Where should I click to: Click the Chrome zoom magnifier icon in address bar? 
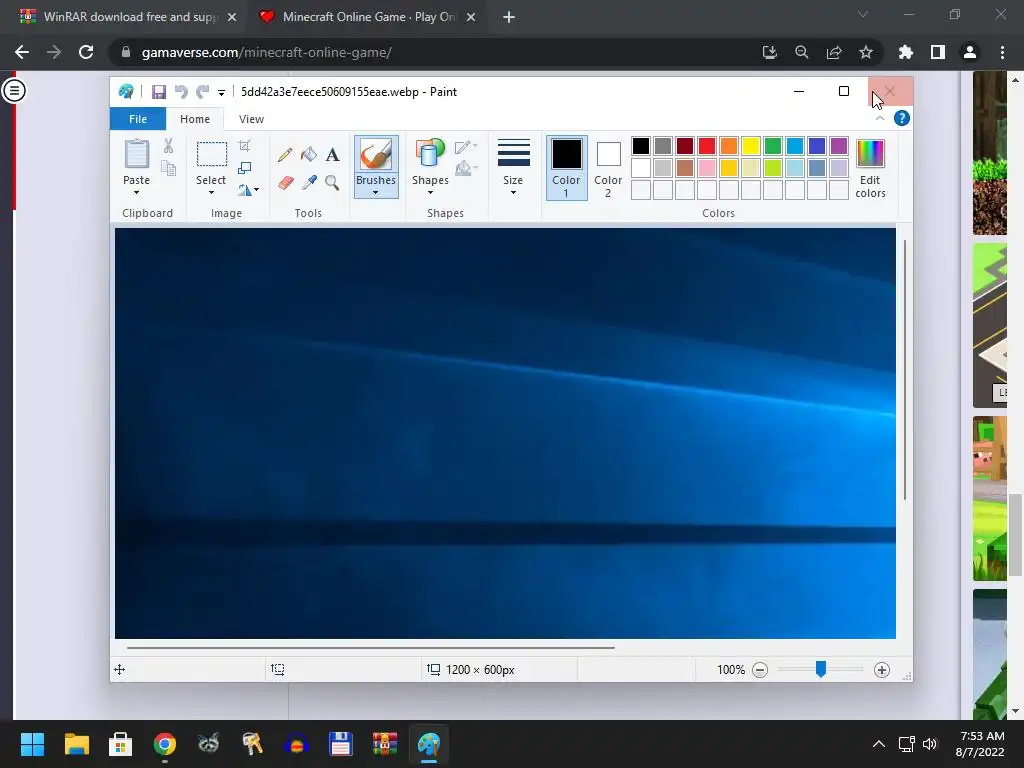(802, 52)
